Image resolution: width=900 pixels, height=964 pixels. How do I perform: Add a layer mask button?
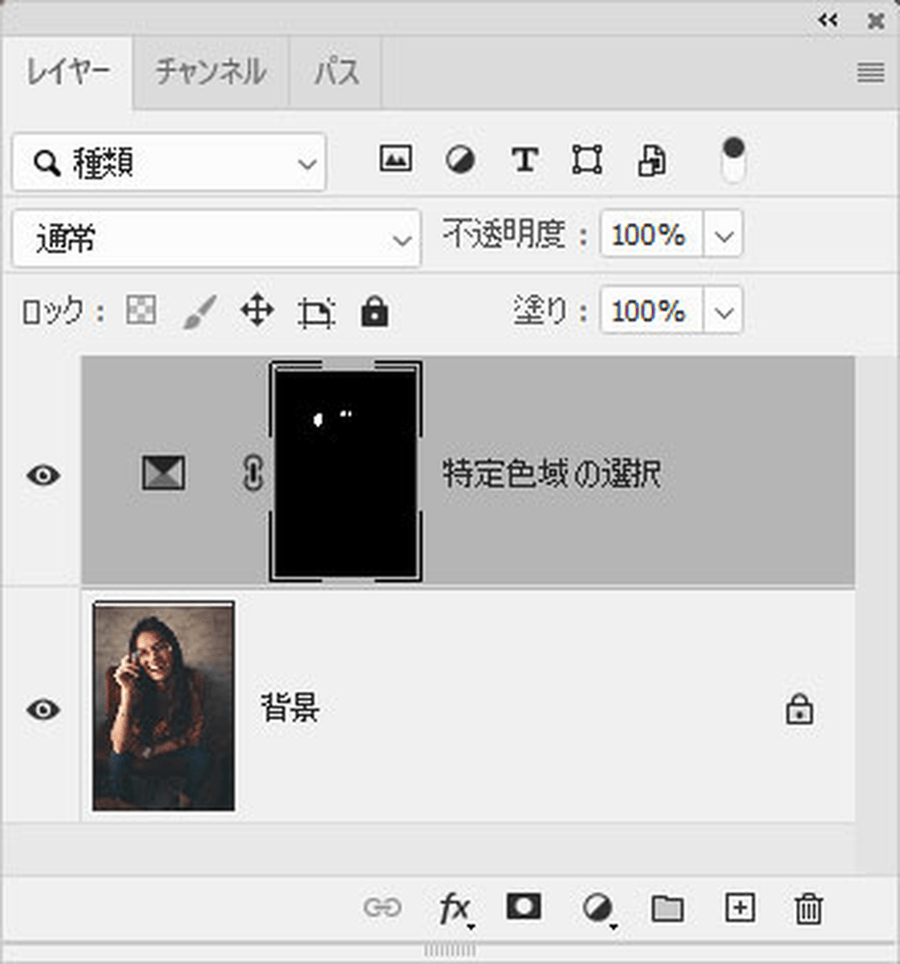coord(523,907)
